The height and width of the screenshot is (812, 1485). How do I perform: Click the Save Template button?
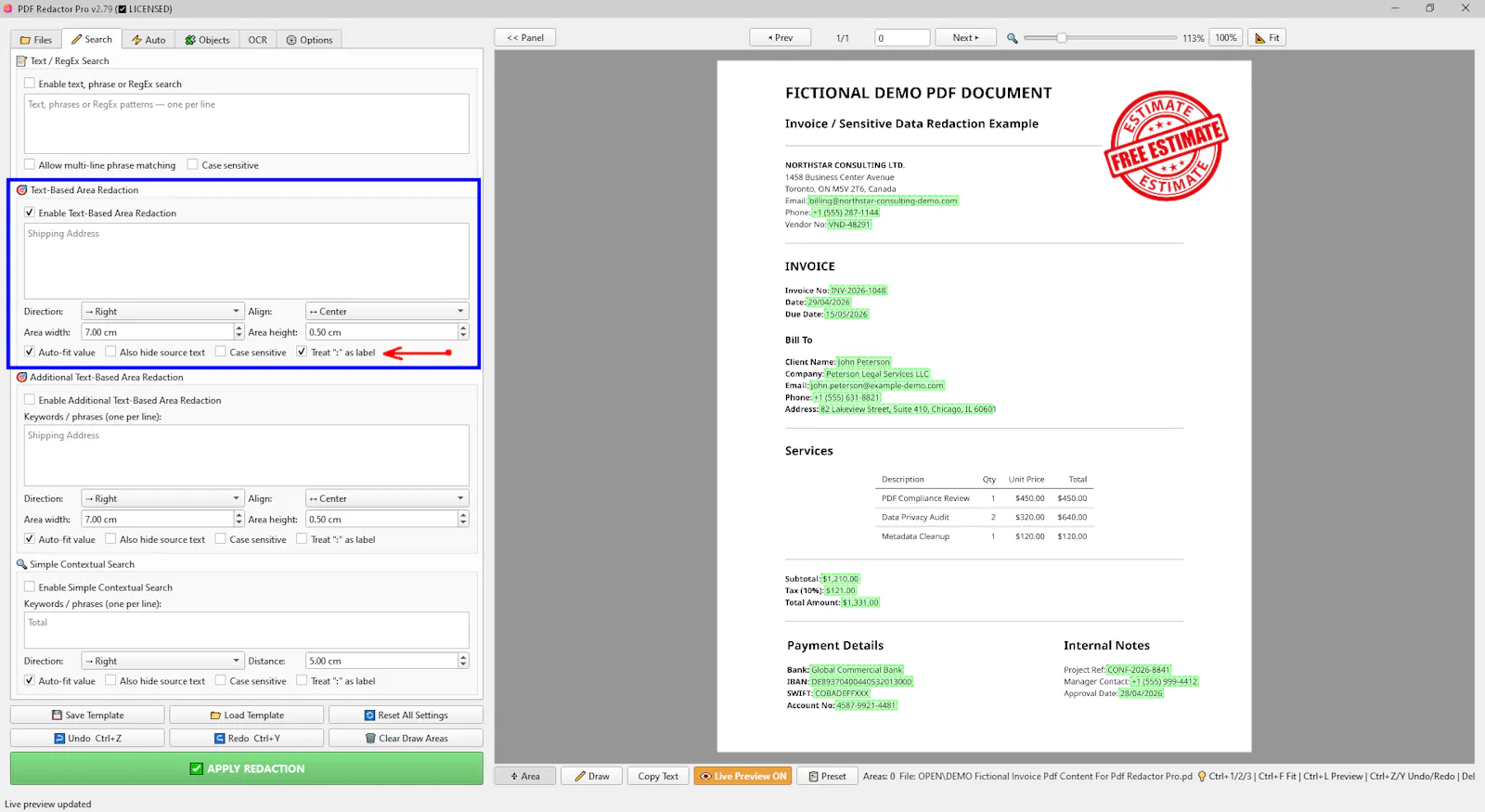point(87,715)
